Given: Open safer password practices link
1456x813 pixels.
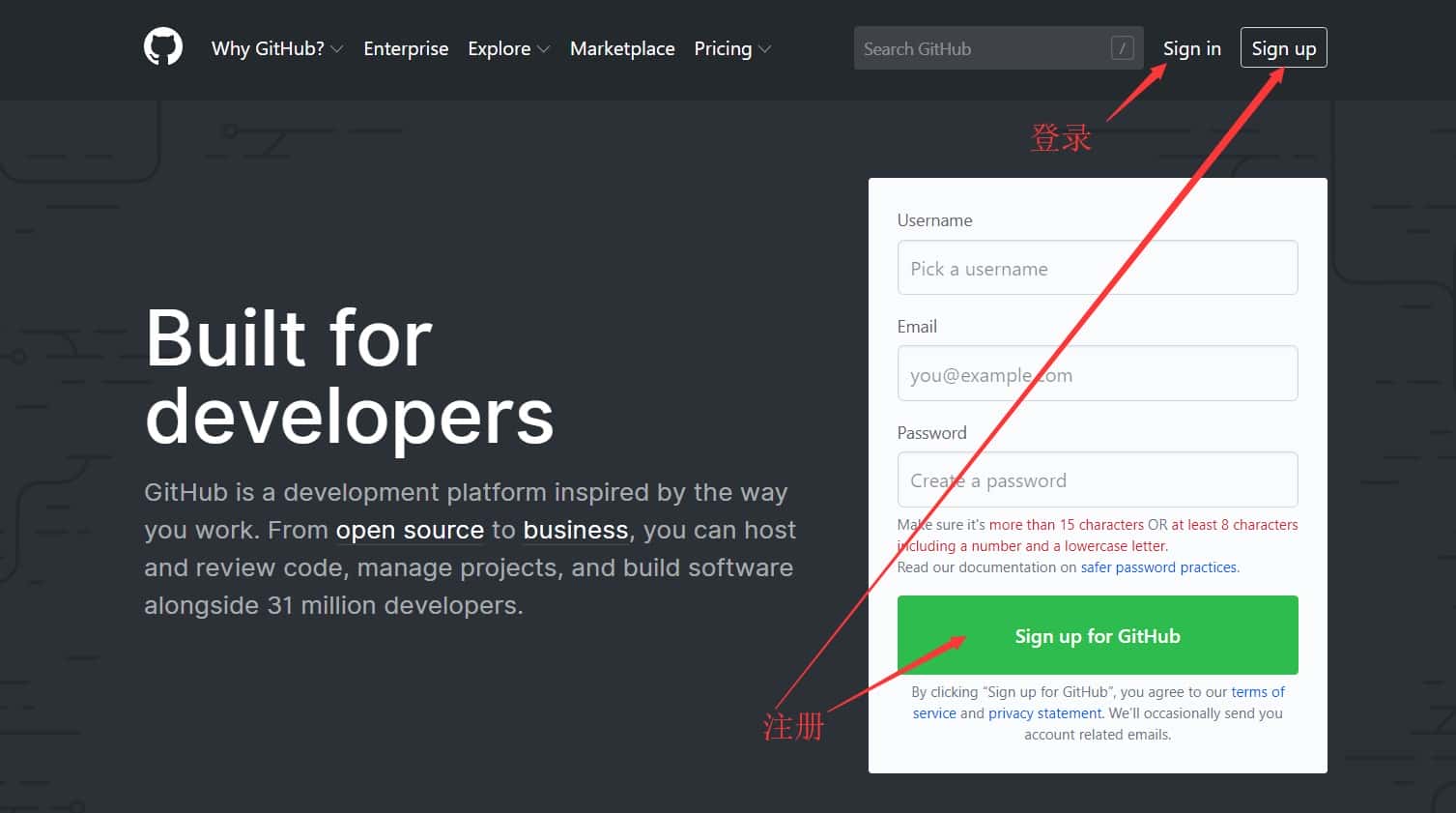Looking at the screenshot, I should pyautogui.click(x=1158, y=567).
